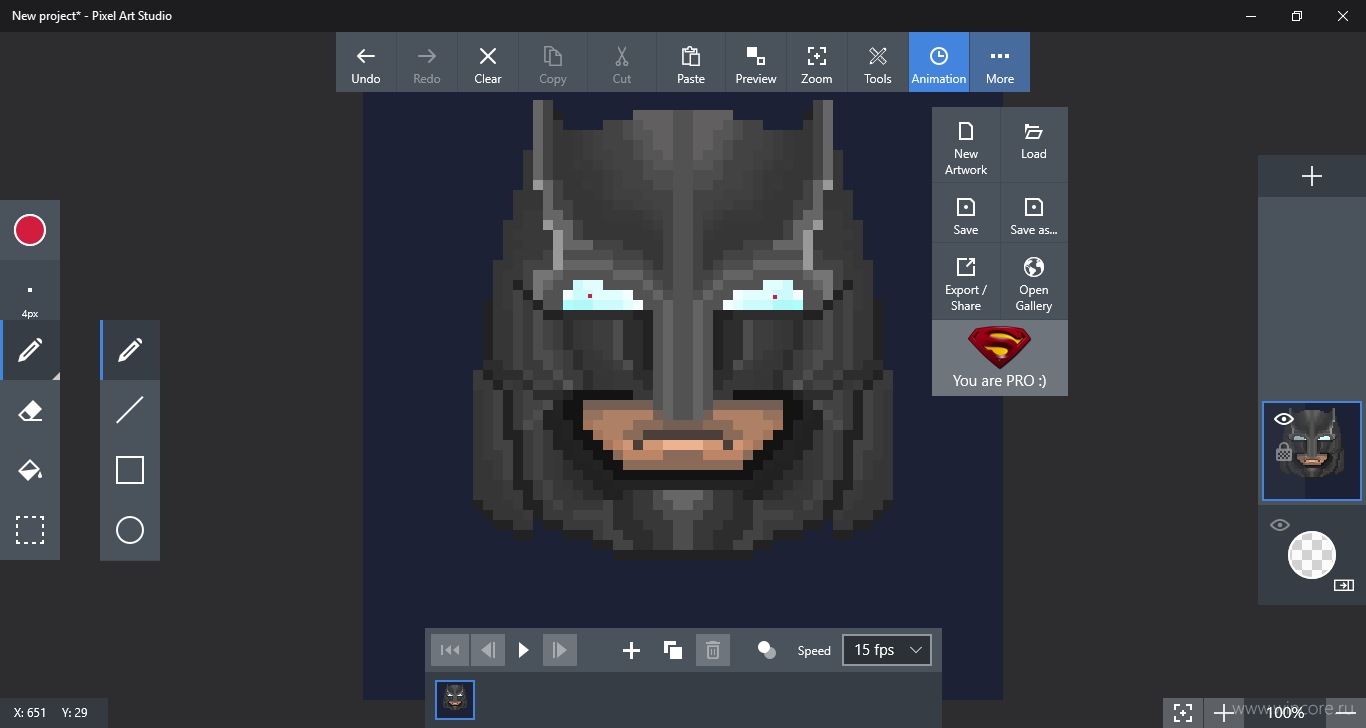Screen dimensions: 1366x728
Task: Choose the Rectangle shape sub-tool
Action: tap(130, 470)
